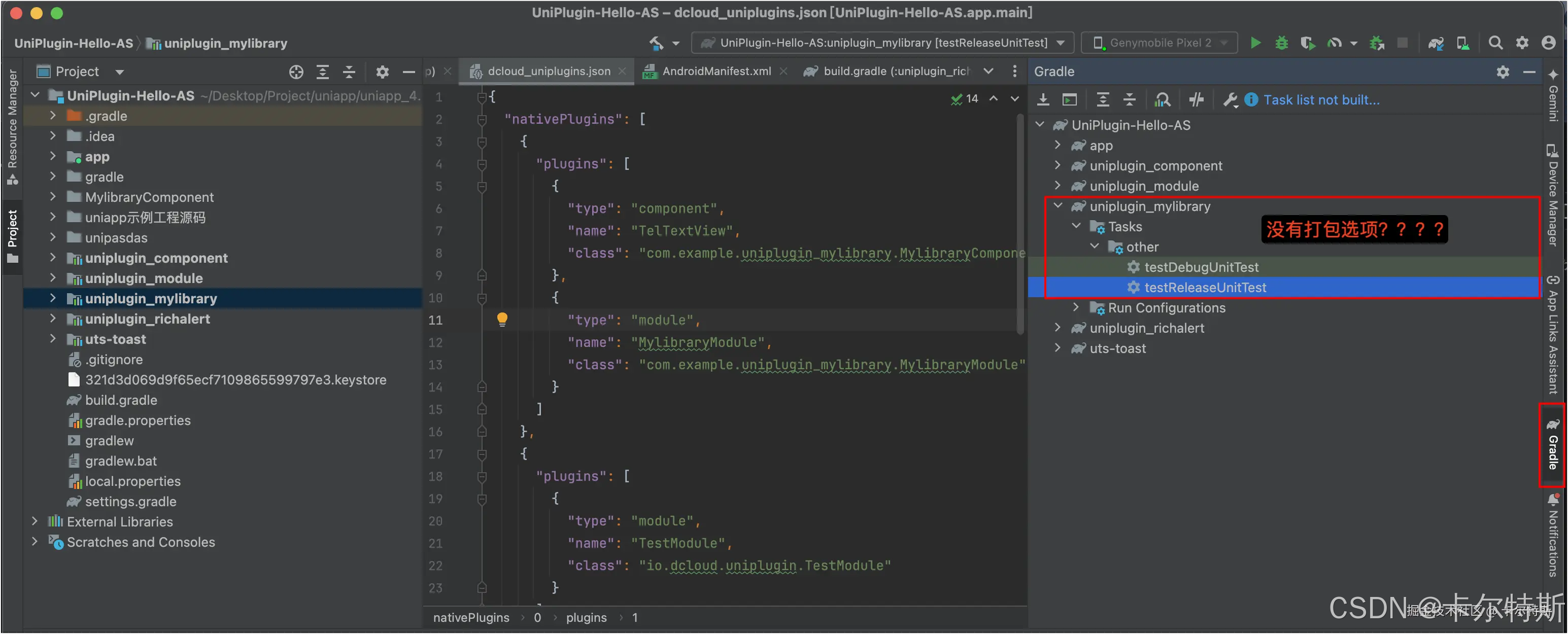The image size is (1568, 634).
Task: Open Project view mode dropdown
Action: [x=120, y=72]
